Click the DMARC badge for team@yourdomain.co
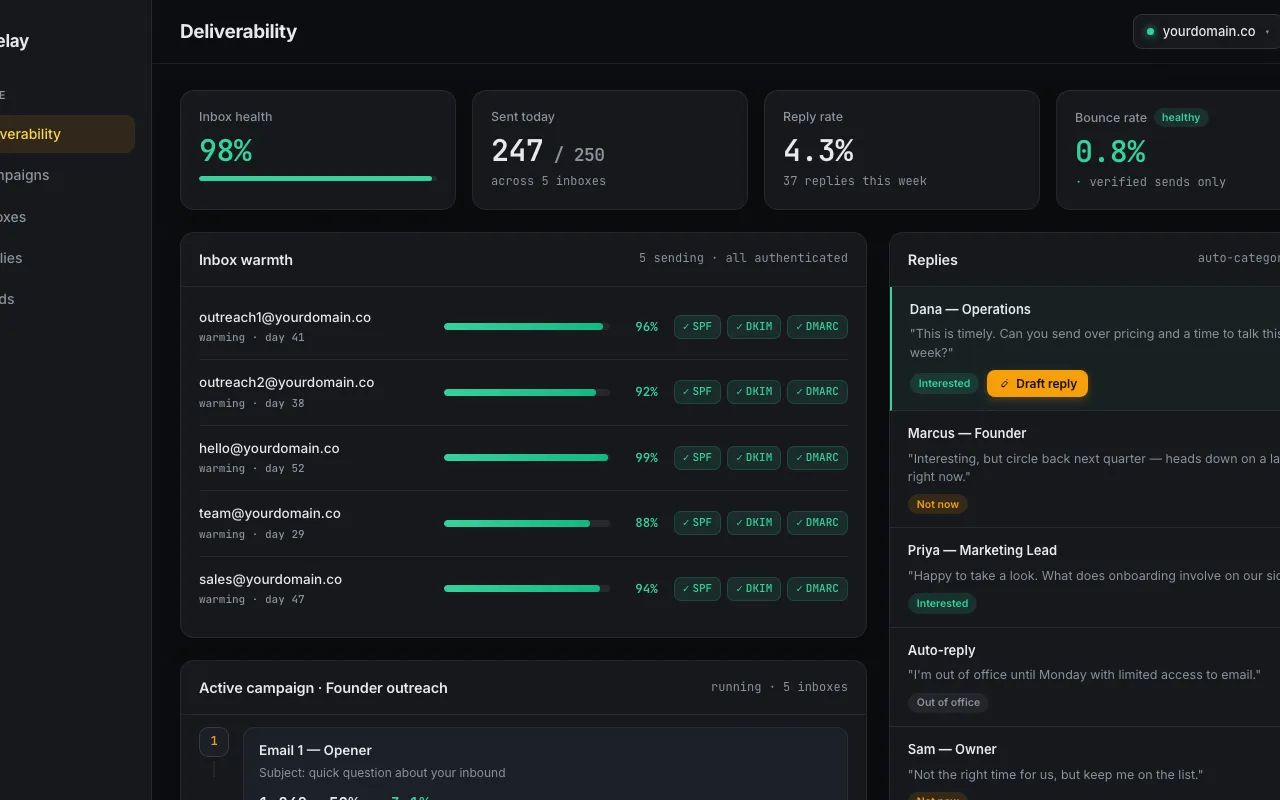Image resolution: width=1280 pixels, height=800 pixels. [x=817, y=523]
